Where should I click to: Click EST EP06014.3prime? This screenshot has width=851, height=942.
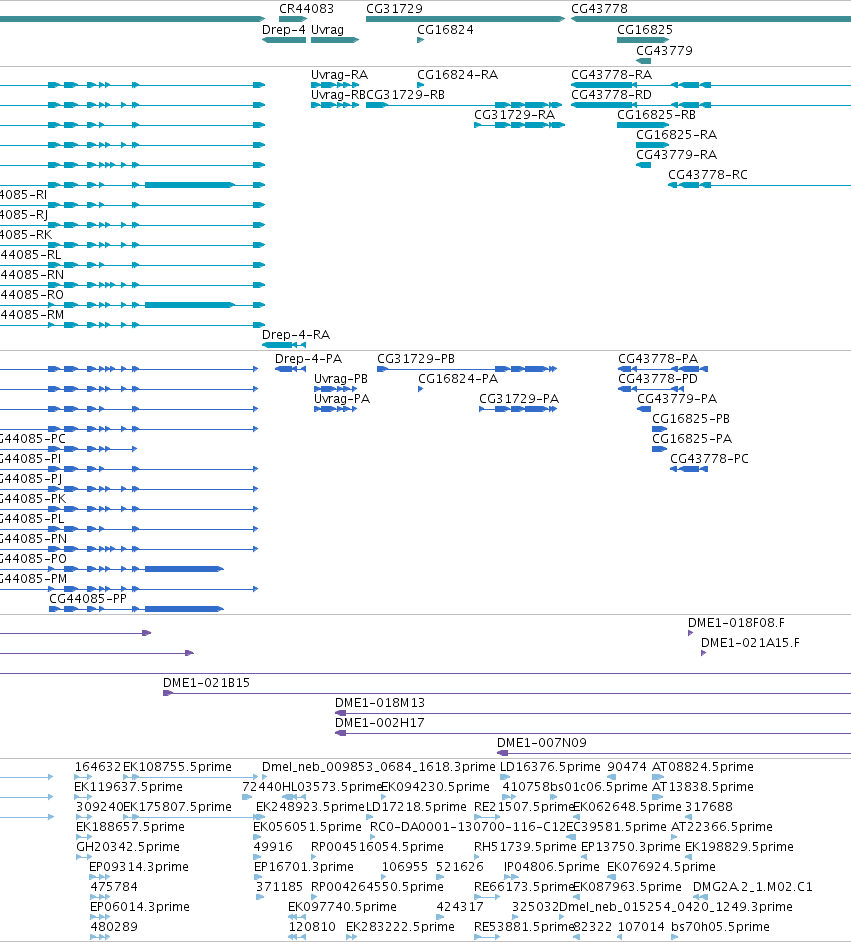pyautogui.click(x=140, y=907)
